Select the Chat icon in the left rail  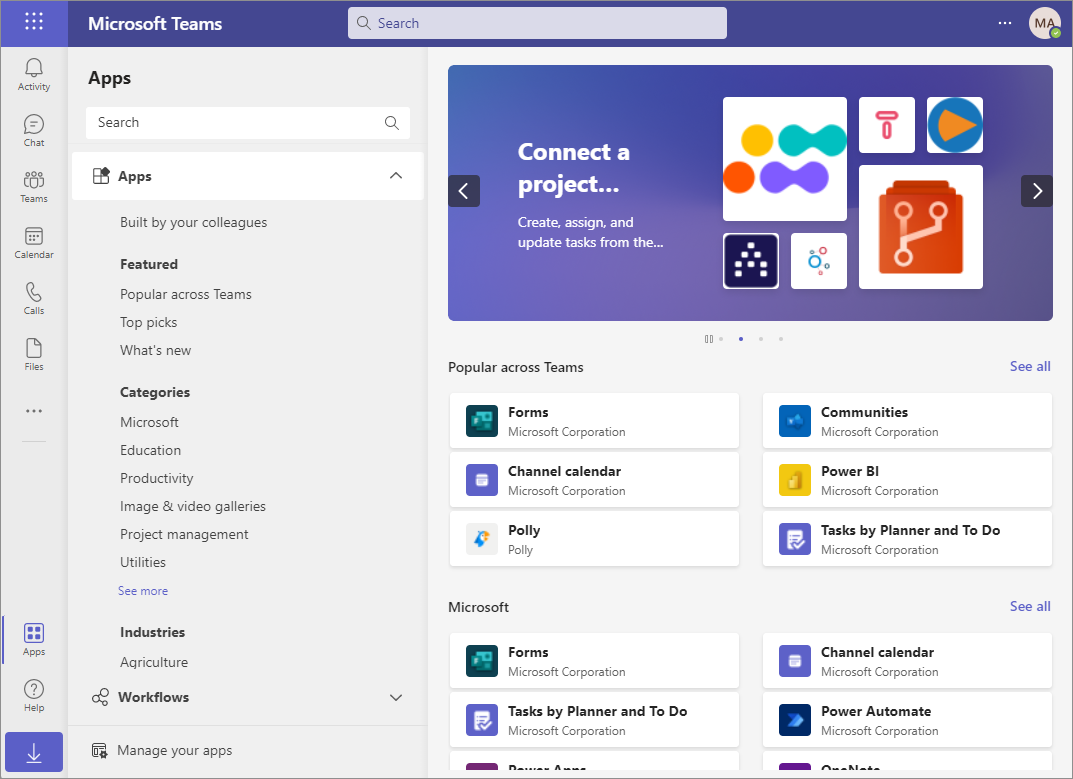(33, 128)
